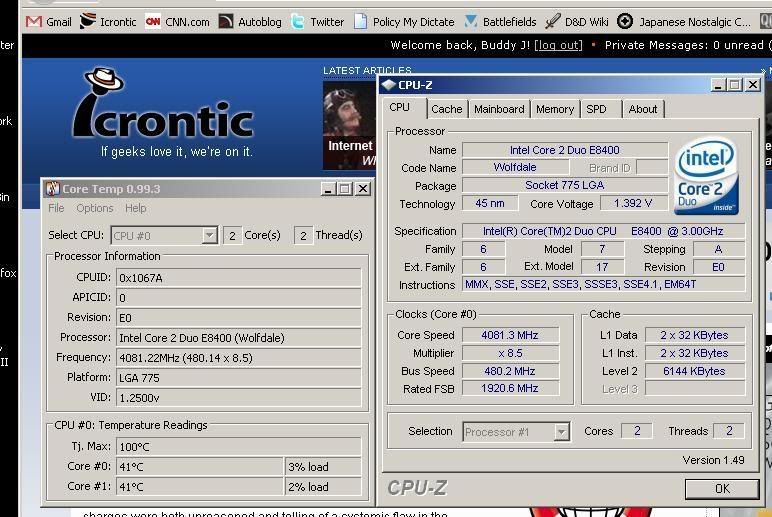Close the CPU-Z window
Viewport: 772px width, 517px height.
753,85
